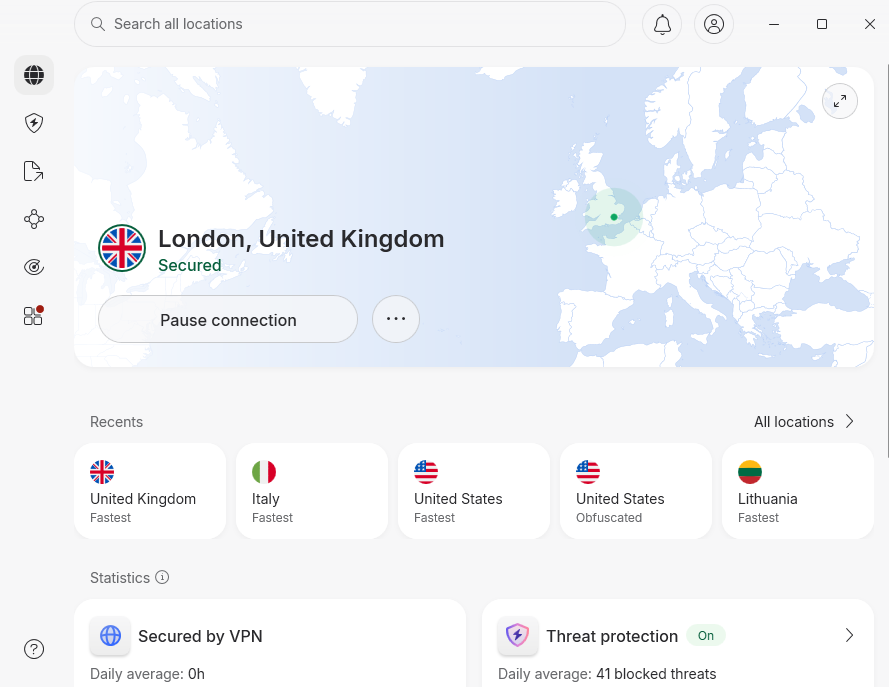This screenshot has width=889, height=687.
Task: Click the London, United Kingdom heading
Action: pyautogui.click(x=301, y=239)
